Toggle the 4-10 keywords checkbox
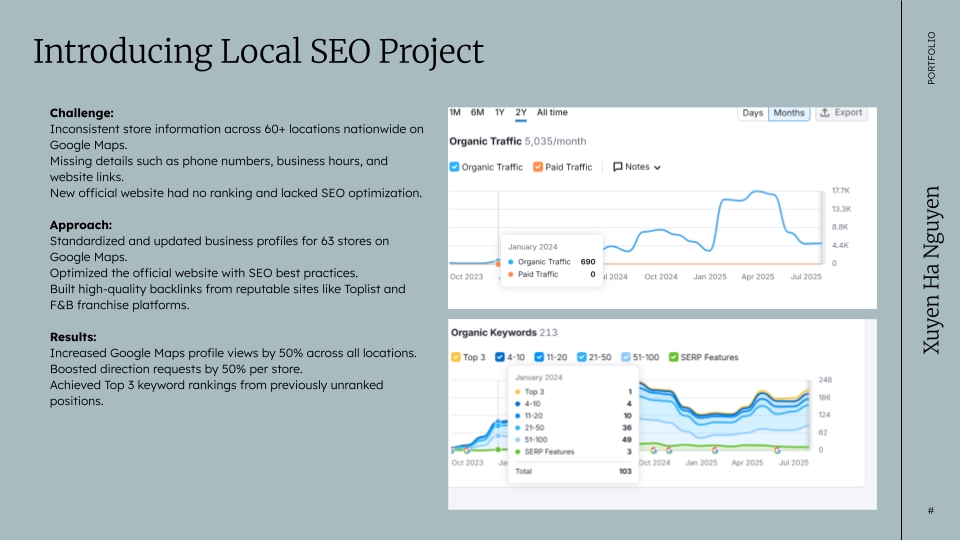This screenshot has width=960, height=540. click(500, 357)
